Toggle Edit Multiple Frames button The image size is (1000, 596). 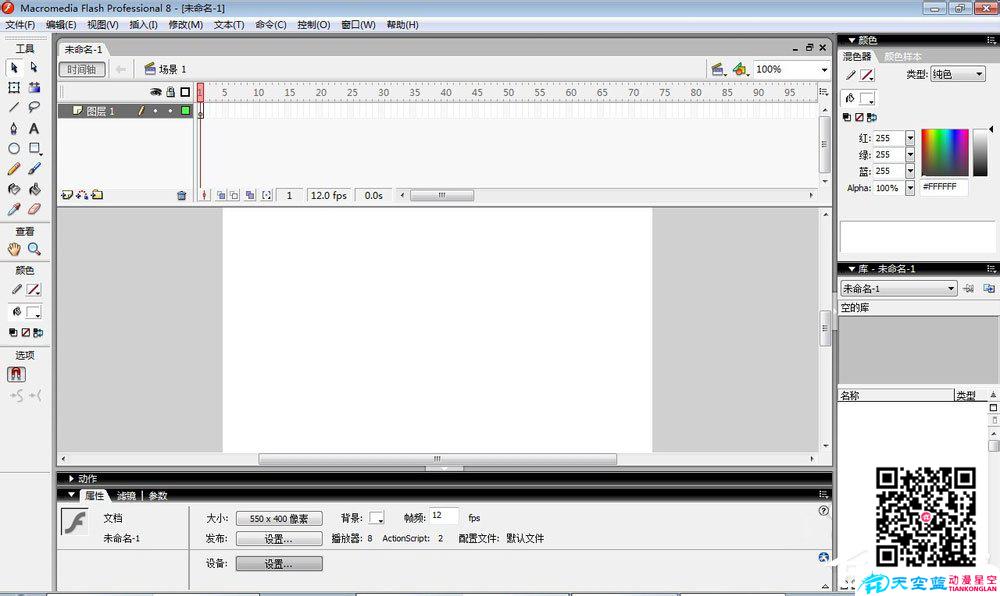(250, 195)
